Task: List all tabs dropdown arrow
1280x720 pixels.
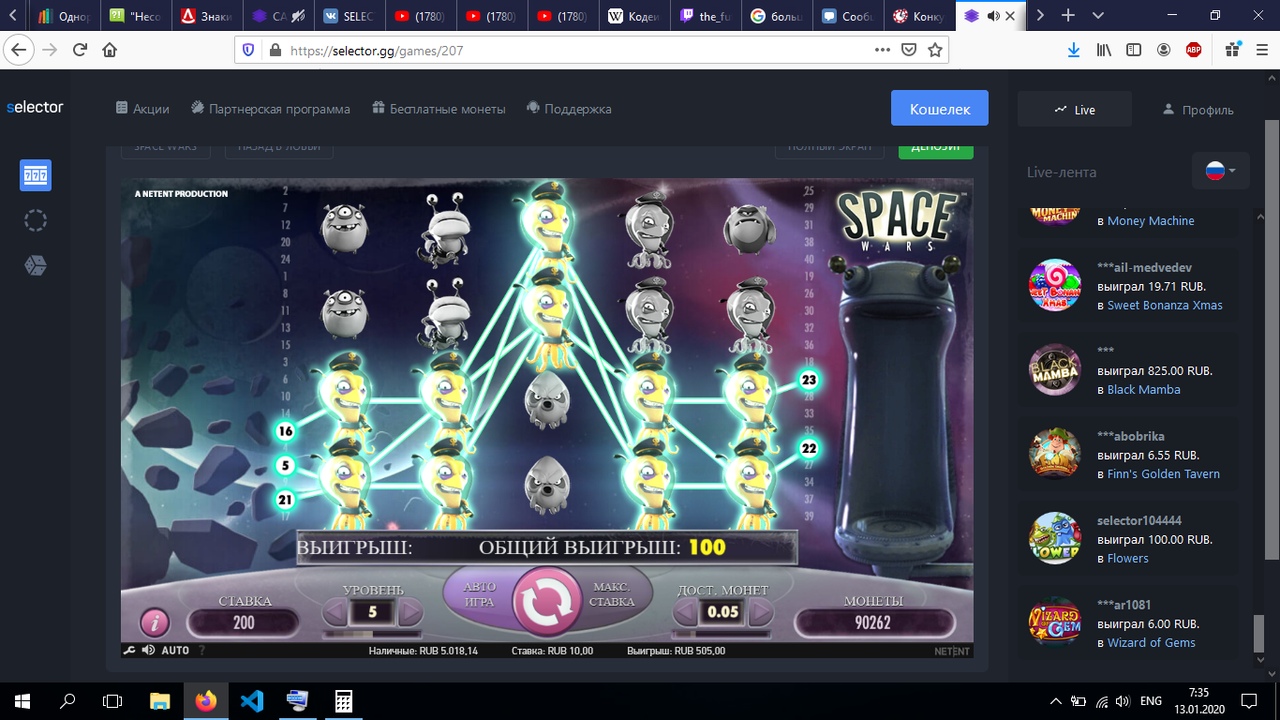Action: [1099, 16]
